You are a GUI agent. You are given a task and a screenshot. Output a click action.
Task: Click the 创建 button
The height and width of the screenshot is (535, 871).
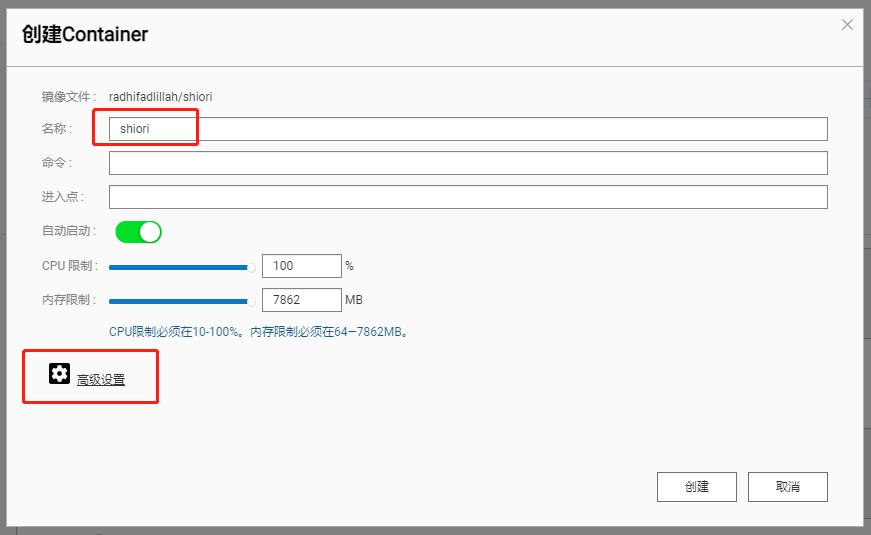697,487
